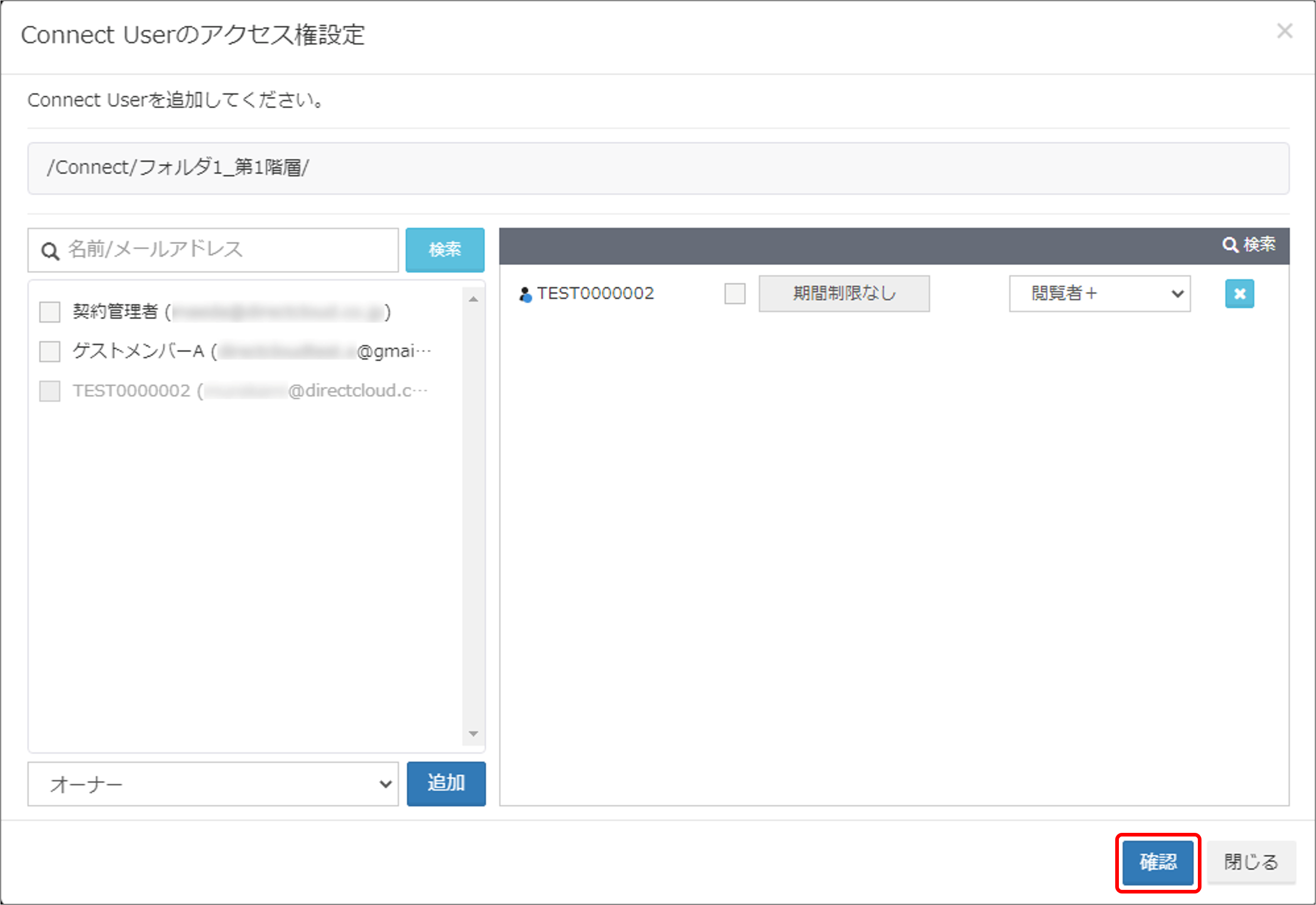Open the 閲覧者+ permission dropdown

(1100, 294)
